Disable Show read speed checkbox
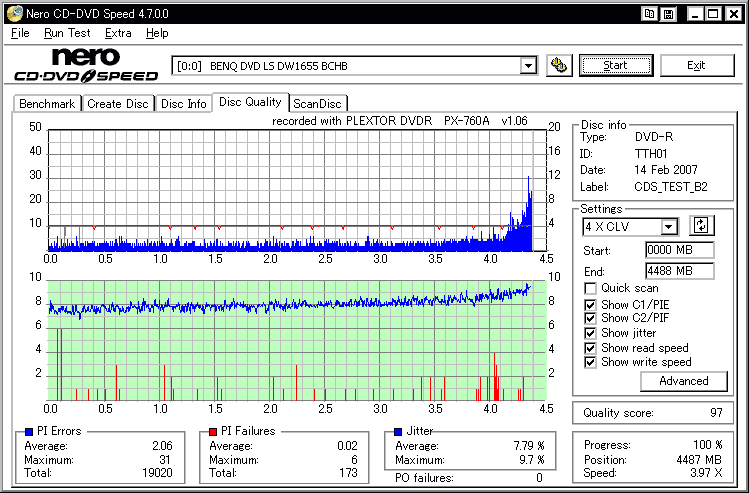The width and height of the screenshot is (749, 493). tap(590, 348)
